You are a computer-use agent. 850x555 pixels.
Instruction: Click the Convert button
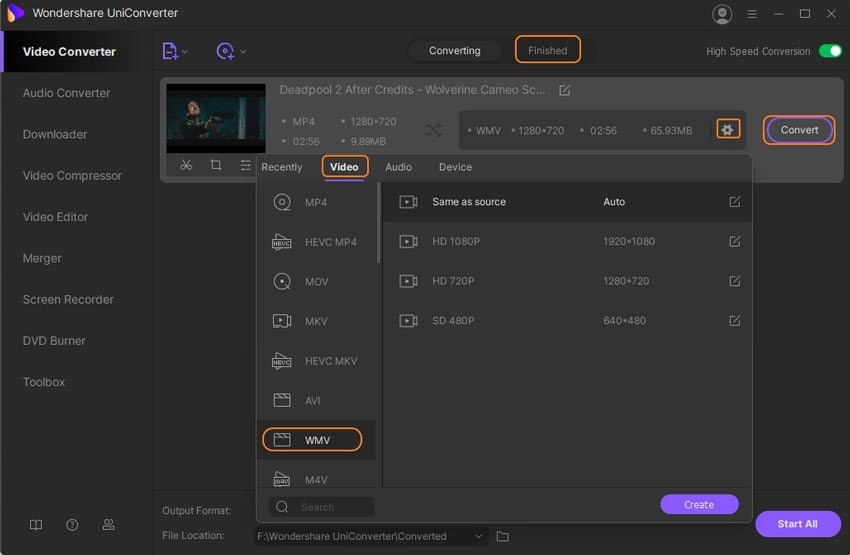799,130
